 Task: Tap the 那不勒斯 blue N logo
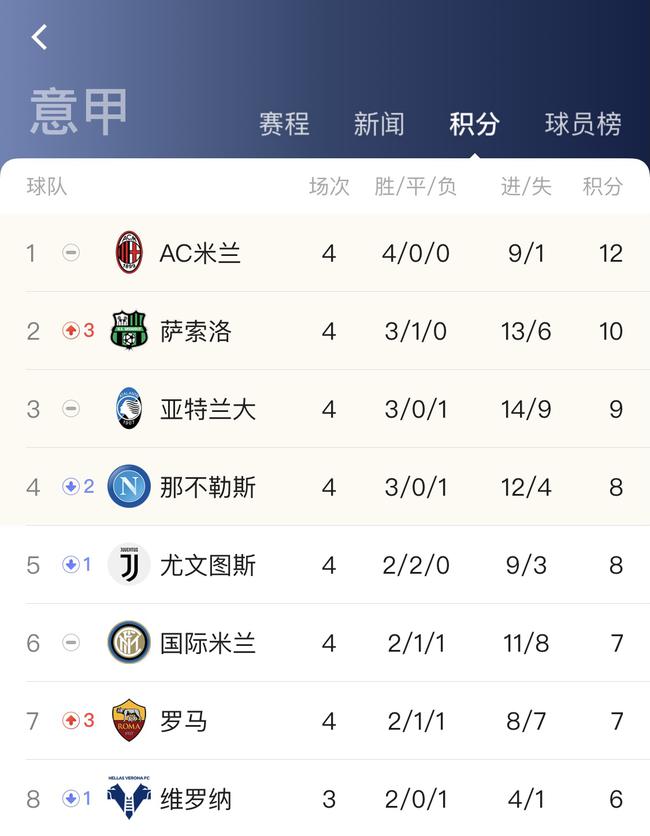tap(129, 486)
